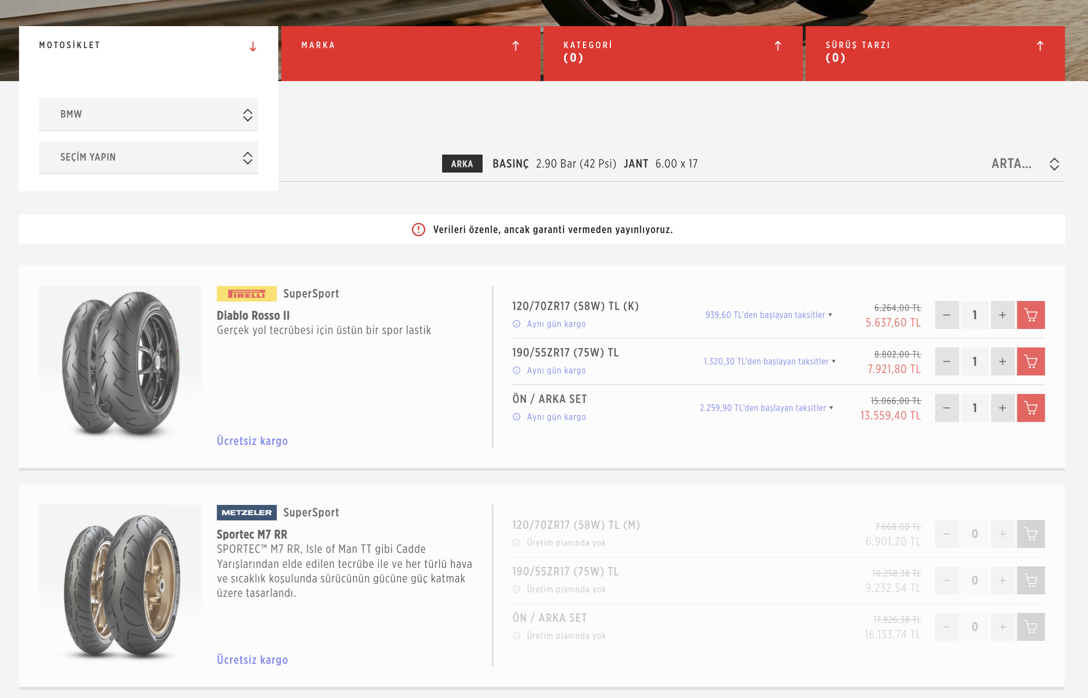Expand installment options from 939,60 TL
Image resolution: width=1089 pixels, height=698 pixels.
(x=768, y=315)
